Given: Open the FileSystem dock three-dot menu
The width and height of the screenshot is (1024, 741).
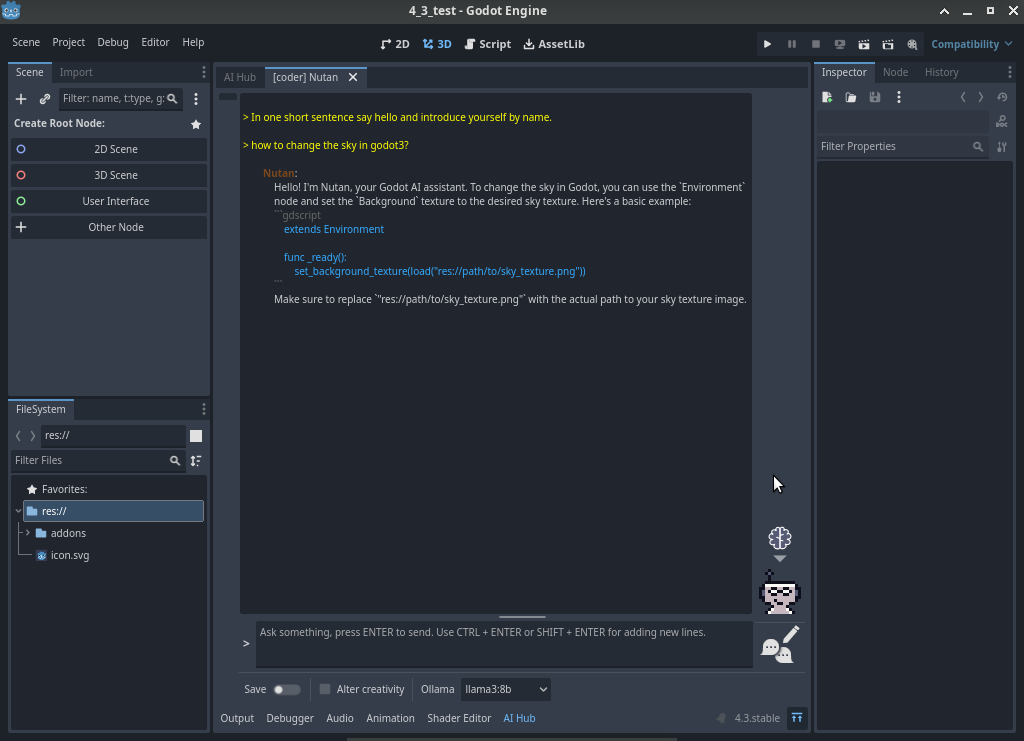Looking at the screenshot, I should click(x=204, y=409).
